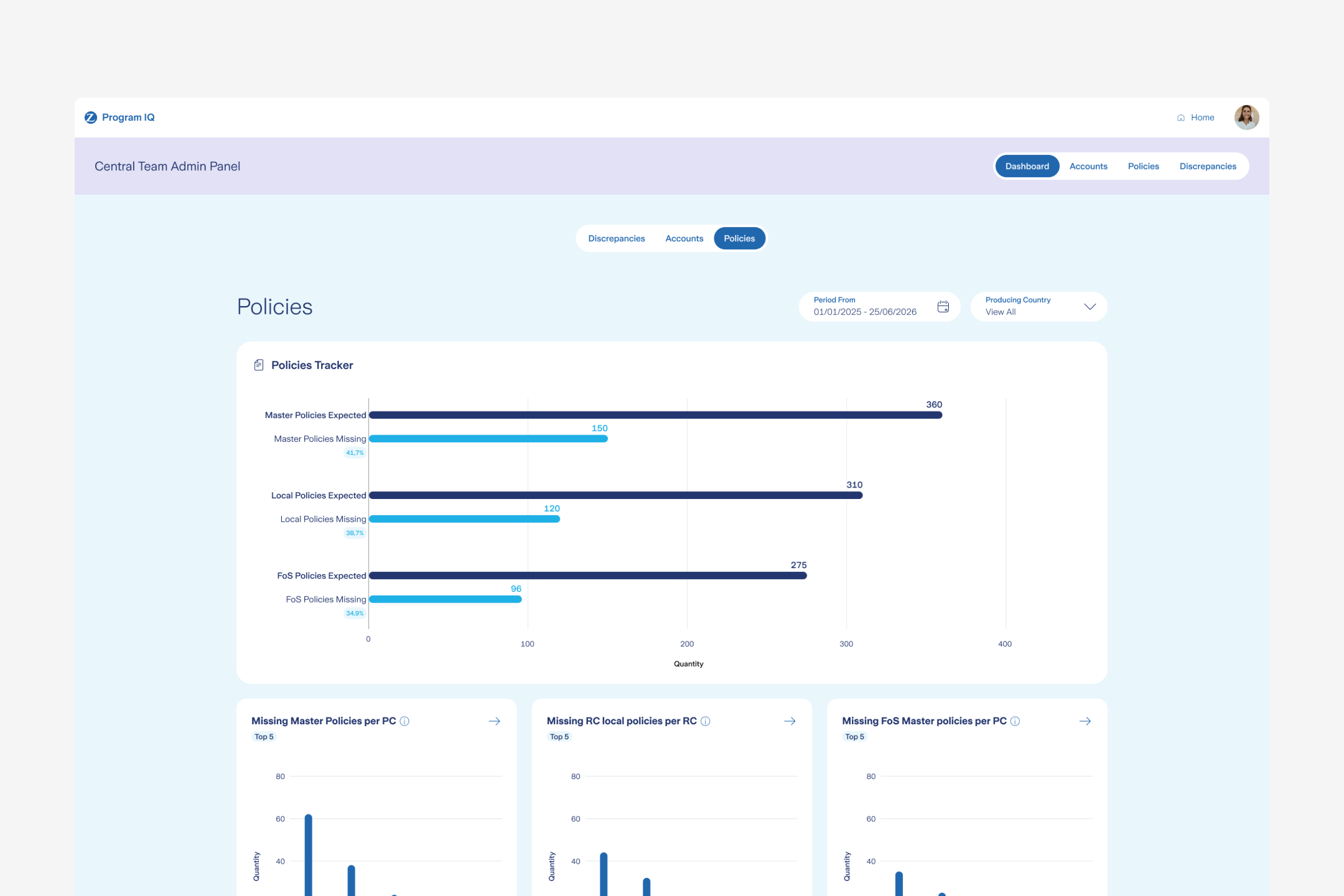The width and height of the screenshot is (1344, 896).
Task: Click the Program IQ logo icon
Action: 91,117
